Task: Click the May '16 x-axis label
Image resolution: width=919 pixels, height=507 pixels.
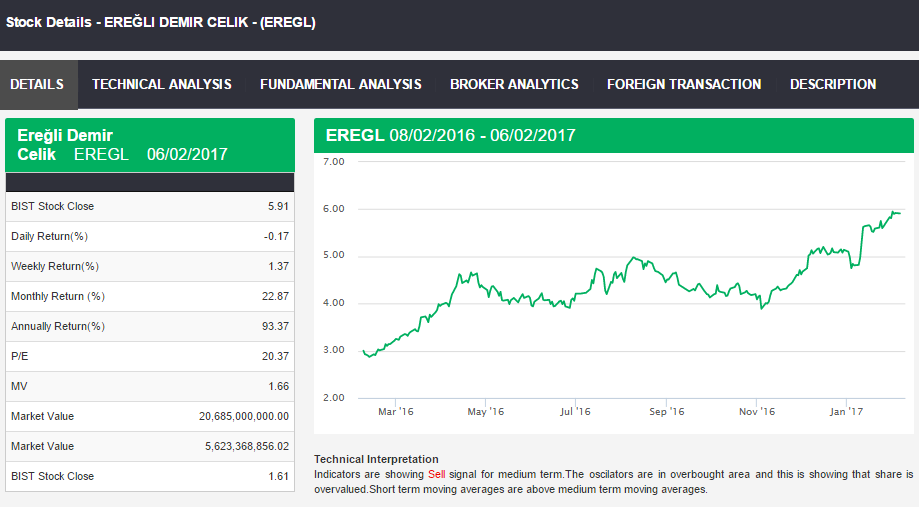Action: 485,411
